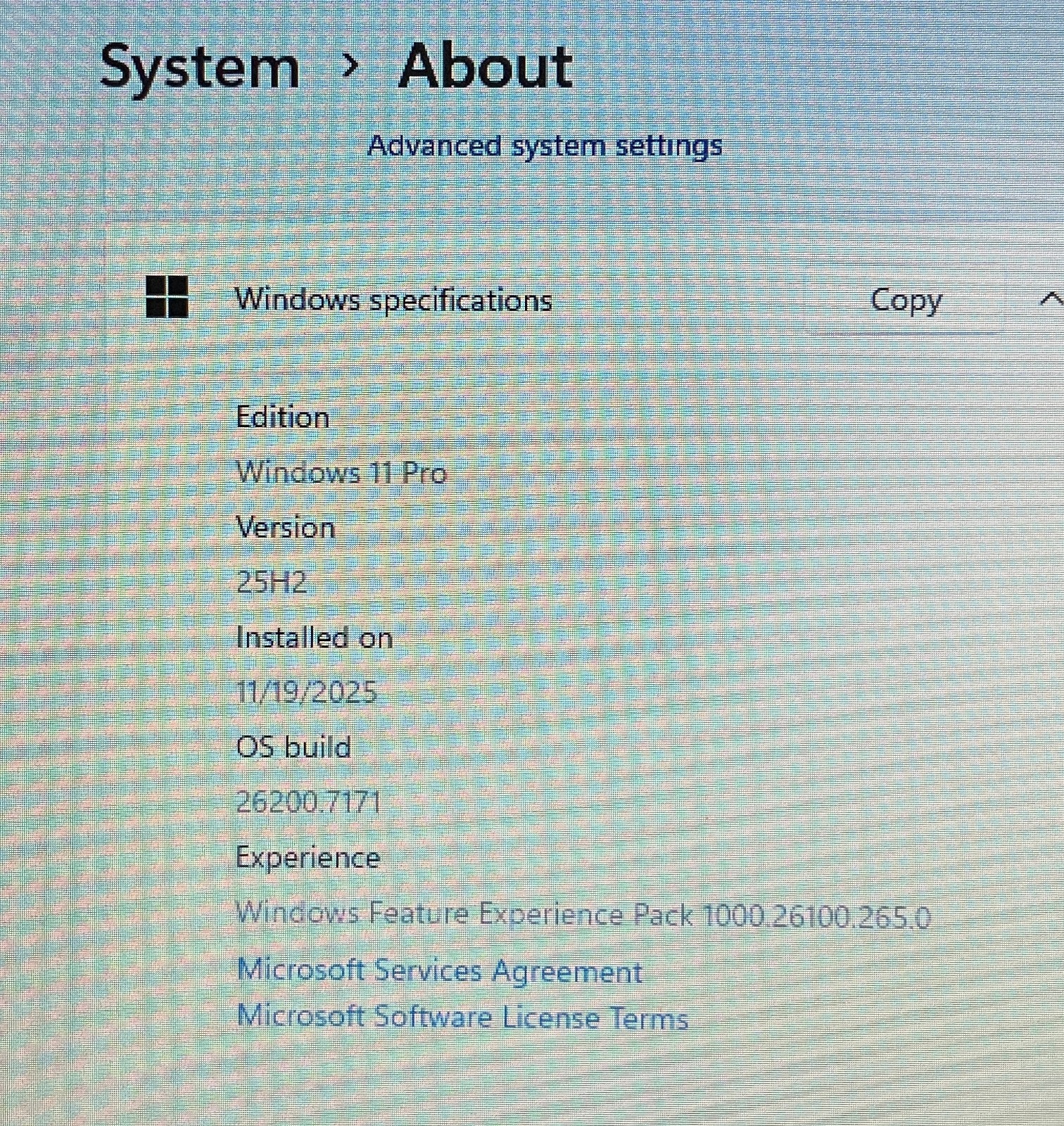The width and height of the screenshot is (1064, 1126).
Task: Click the About page title
Action: [x=486, y=67]
